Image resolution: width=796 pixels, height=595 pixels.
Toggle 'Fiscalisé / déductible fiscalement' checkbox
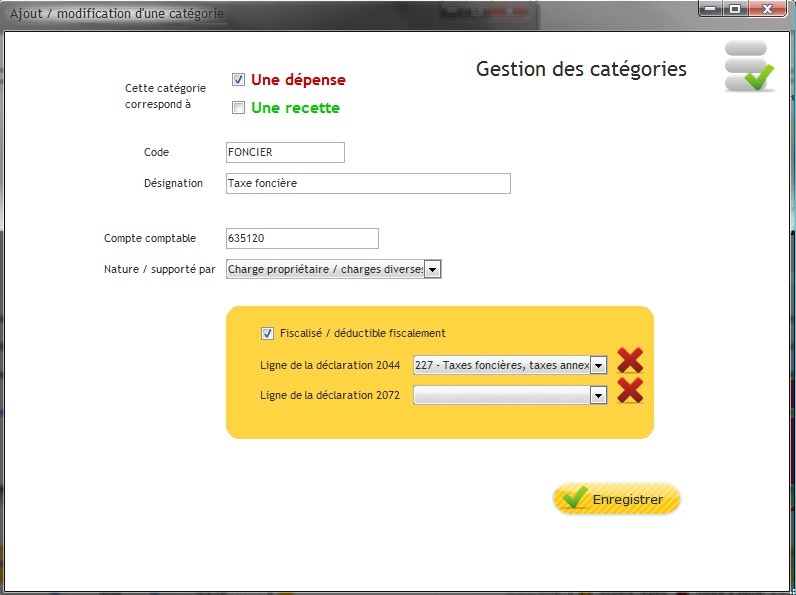pyautogui.click(x=267, y=334)
